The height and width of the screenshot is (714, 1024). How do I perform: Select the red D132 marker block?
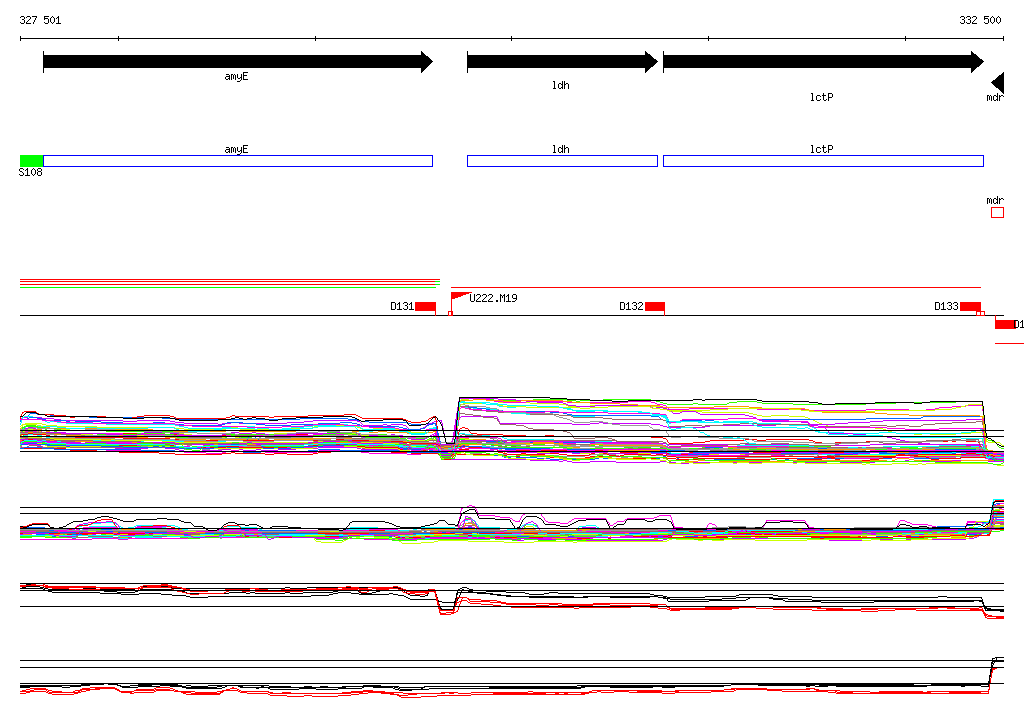(x=655, y=306)
